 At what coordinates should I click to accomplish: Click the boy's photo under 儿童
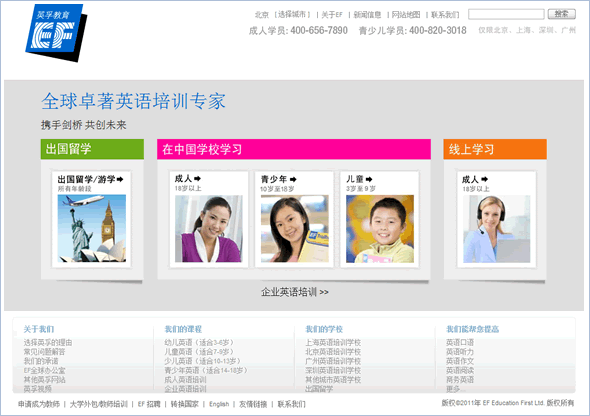click(380, 229)
